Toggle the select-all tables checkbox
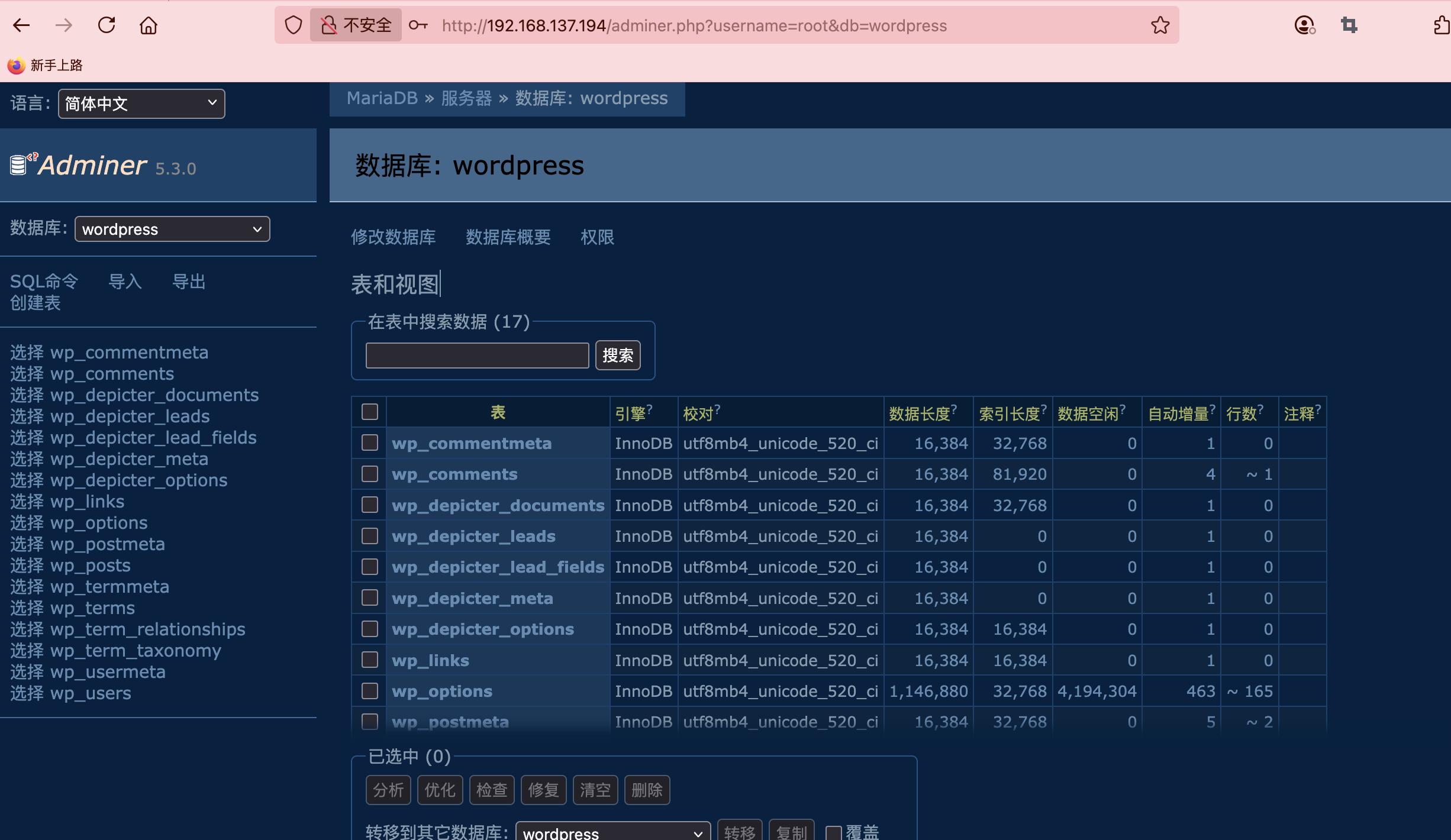Screen dimensions: 1451x840 (x=370, y=412)
